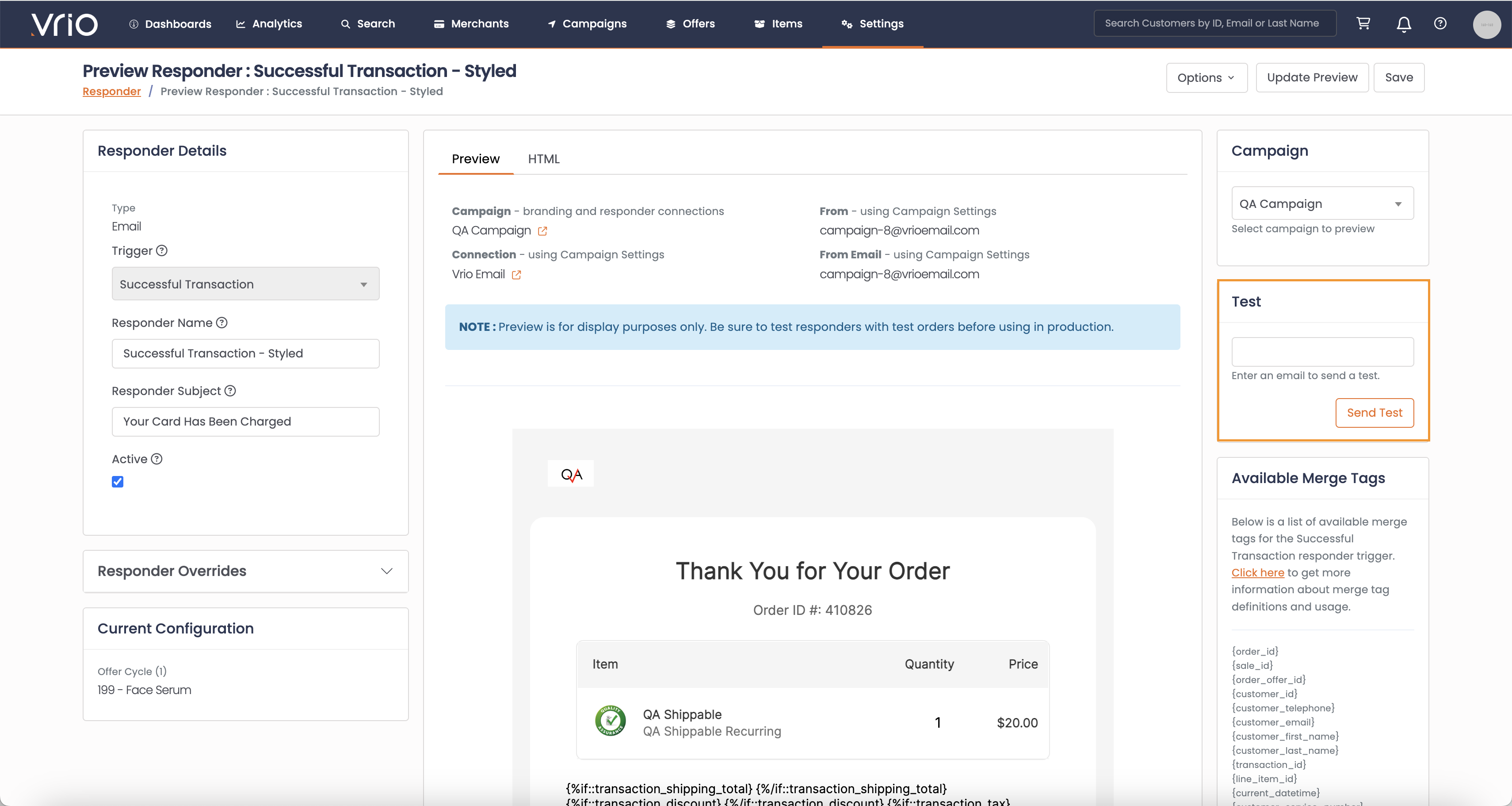Select the {customer_email} merge tag

point(1273,722)
